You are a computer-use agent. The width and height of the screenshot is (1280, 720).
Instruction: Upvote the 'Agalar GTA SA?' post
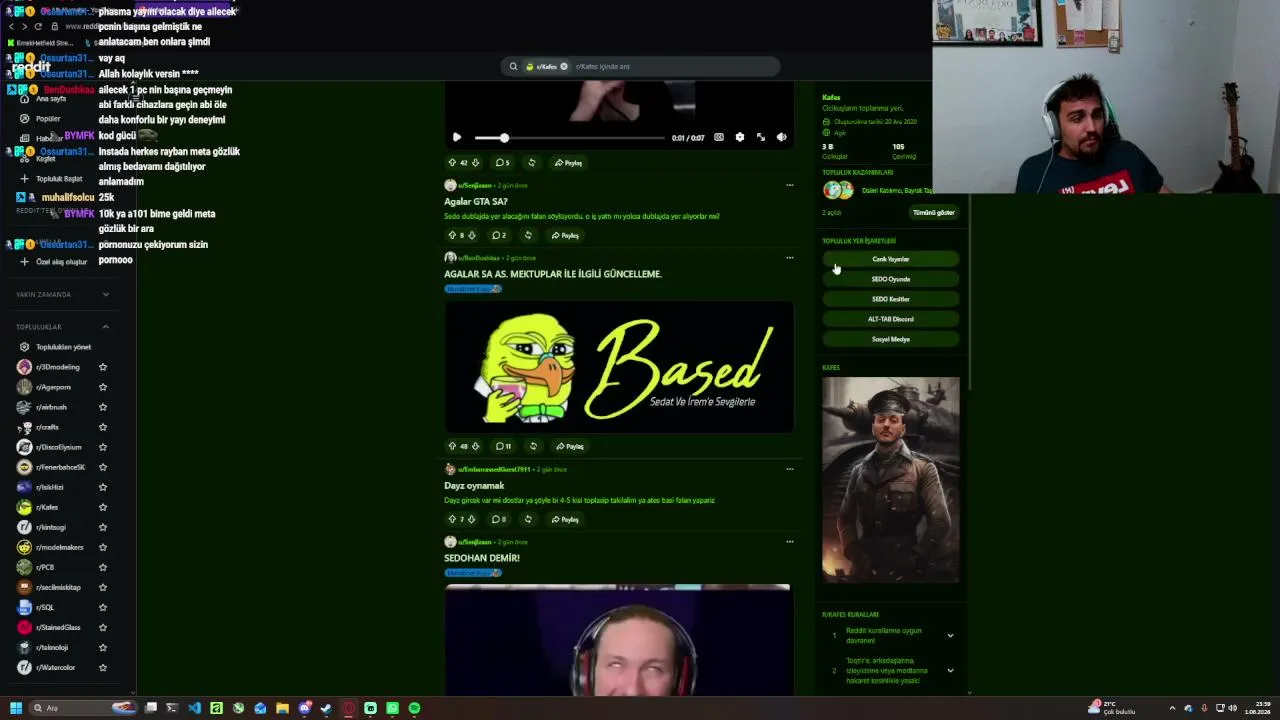click(x=452, y=235)
